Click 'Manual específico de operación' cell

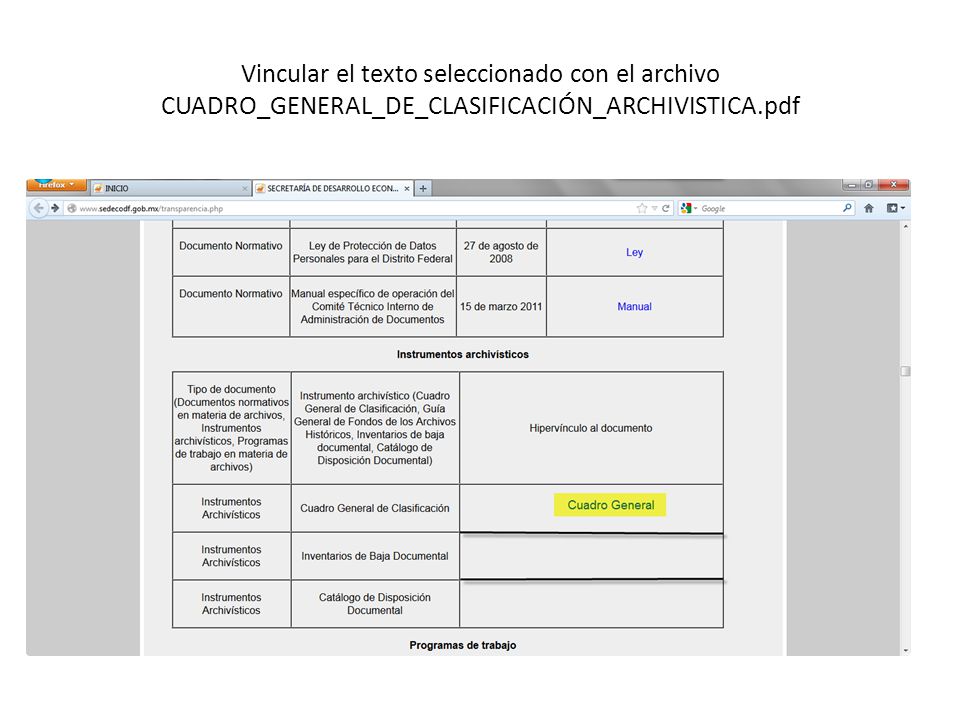(372, 306)
